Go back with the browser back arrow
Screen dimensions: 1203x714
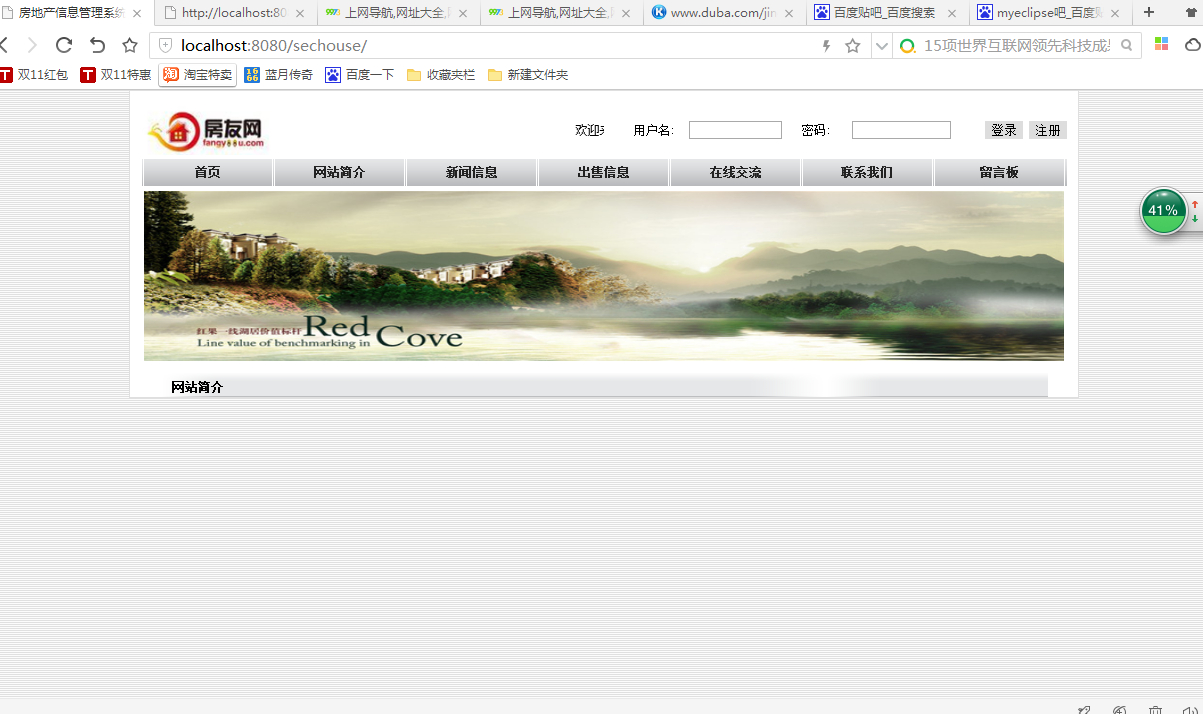[4, 45]
